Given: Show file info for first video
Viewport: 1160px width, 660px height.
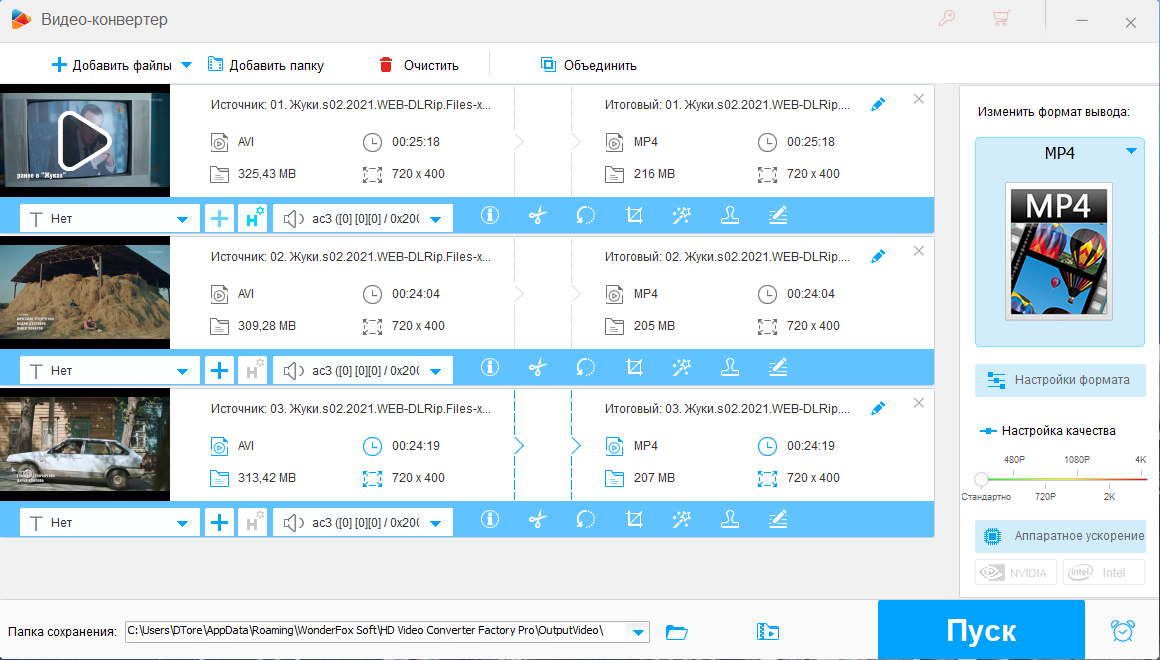Looking at the screenshot, I should (490, 216).
